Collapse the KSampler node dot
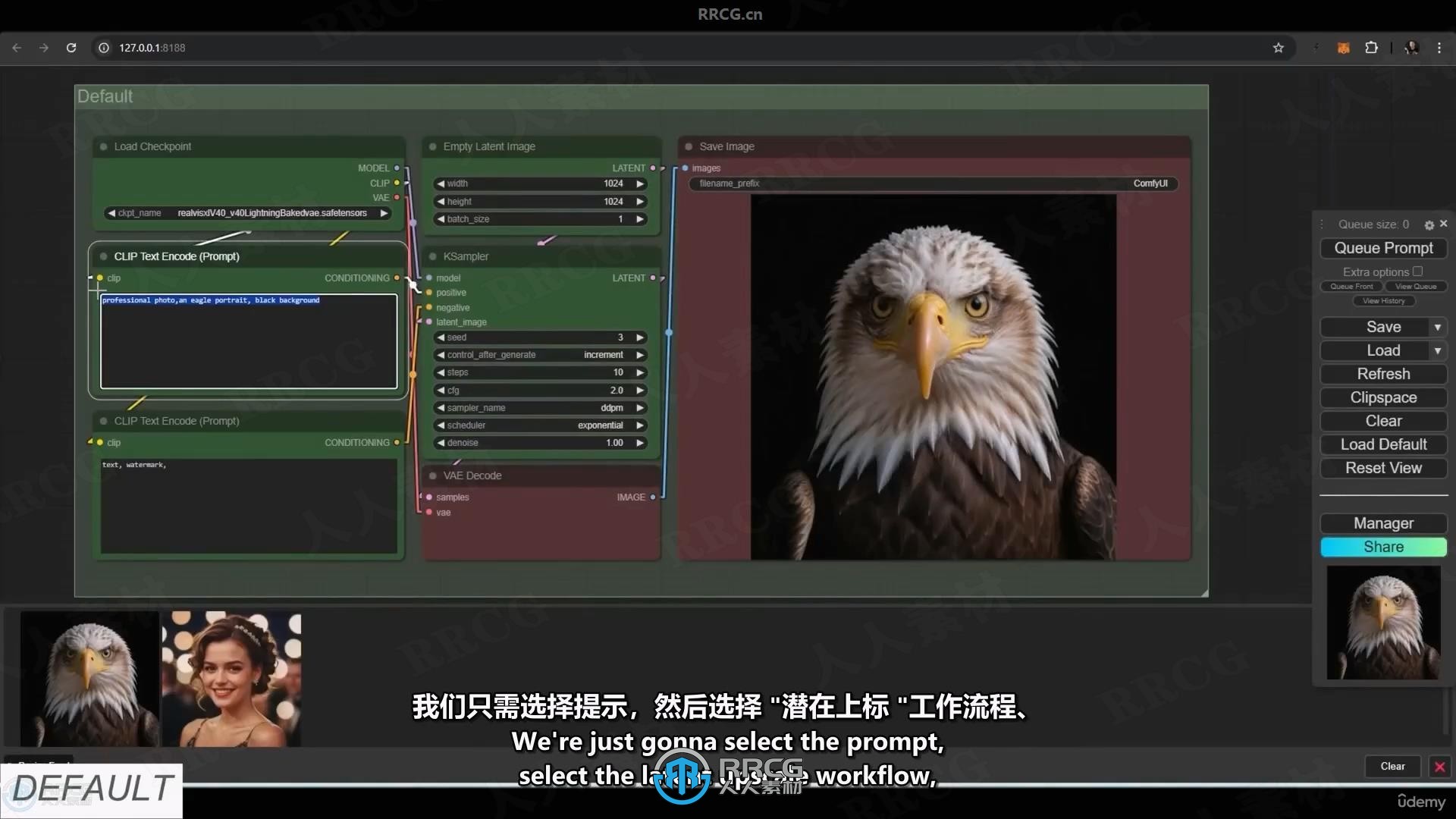 coord(433,256)
